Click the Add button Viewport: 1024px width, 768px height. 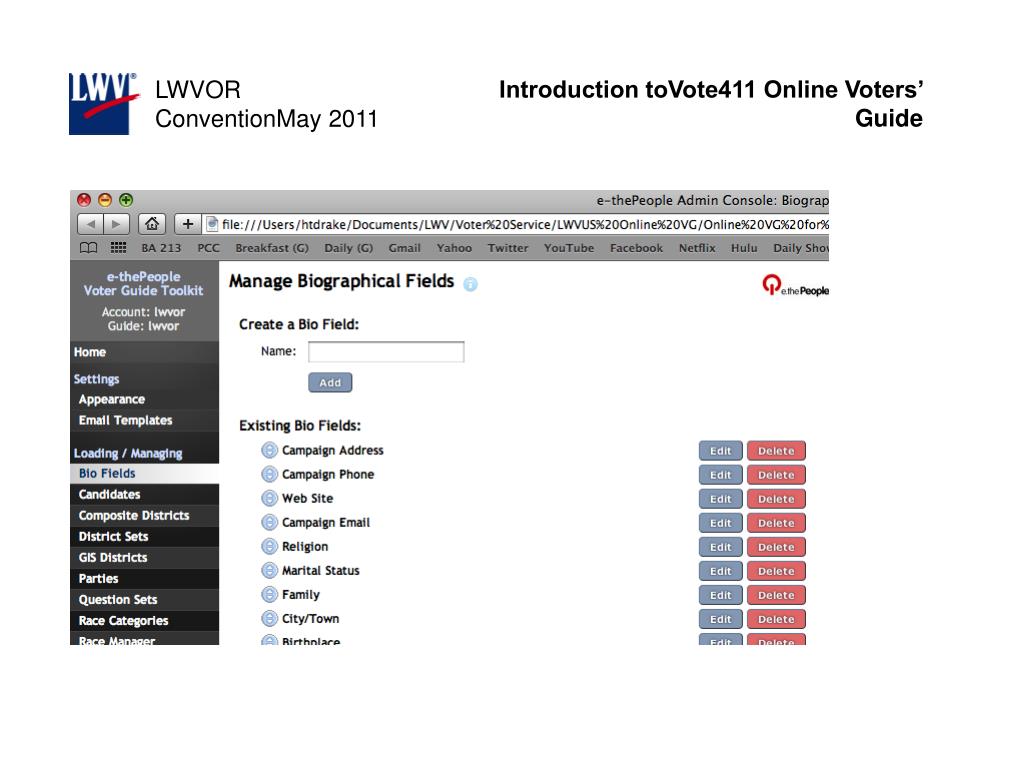(x=330, y=383)
